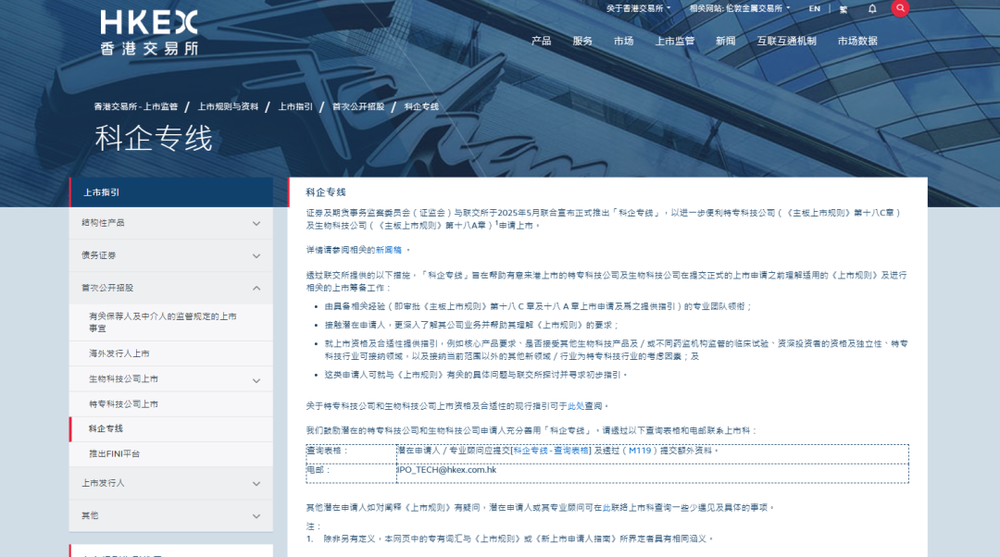The width and height of the screenshot is (1000, 557).
Task: Open the 互联互通机制 navigation menu
Action: [x=786, y=41]
